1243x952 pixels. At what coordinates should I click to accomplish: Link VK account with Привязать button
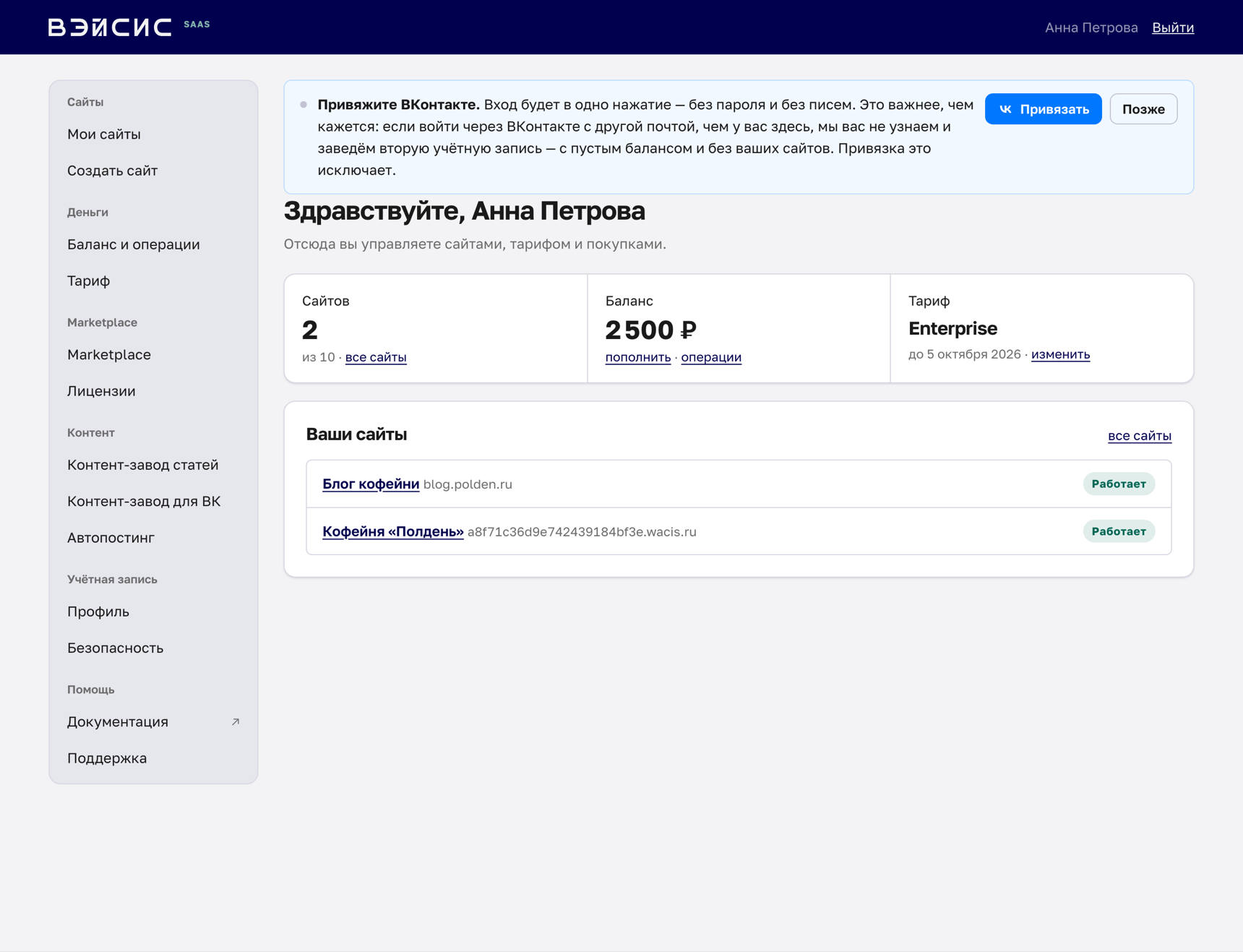1043,109
